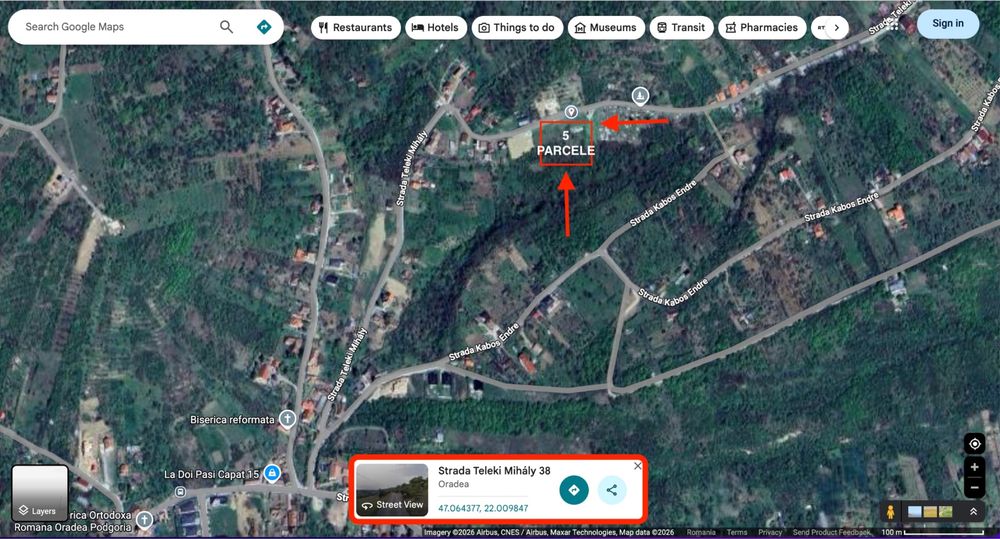Screen dimensions: 1000x539
Task: Select the Hotels category chip
Action: click(x=436, y=27)
